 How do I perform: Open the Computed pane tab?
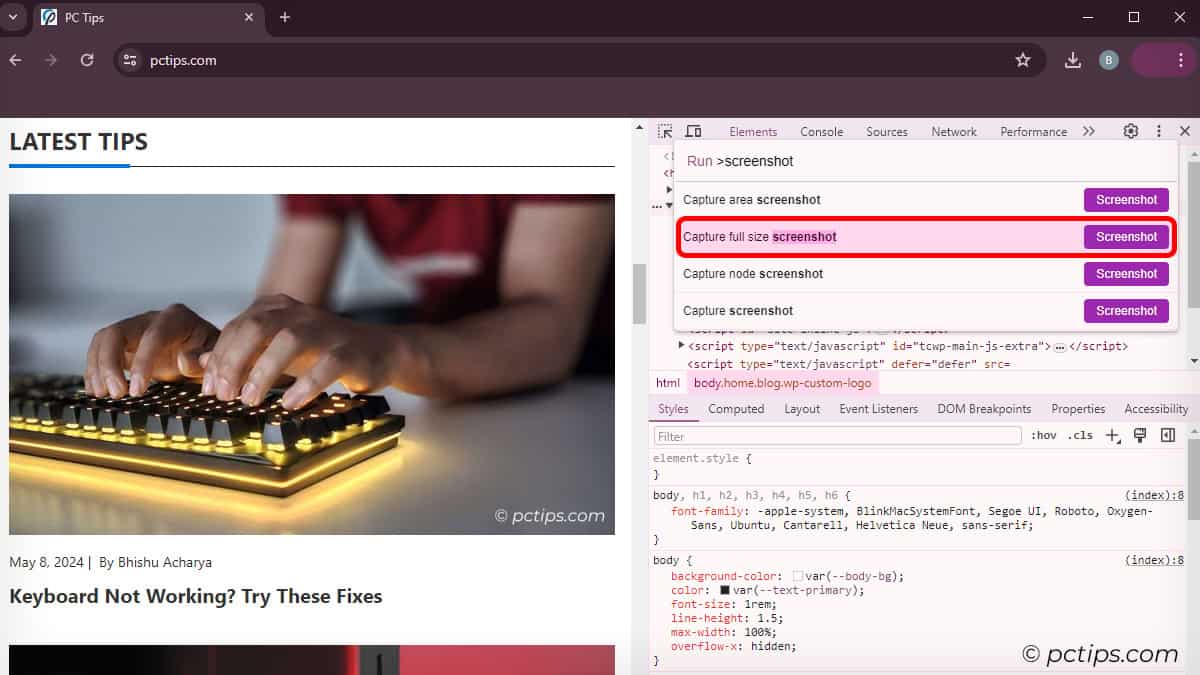[736, 409]
